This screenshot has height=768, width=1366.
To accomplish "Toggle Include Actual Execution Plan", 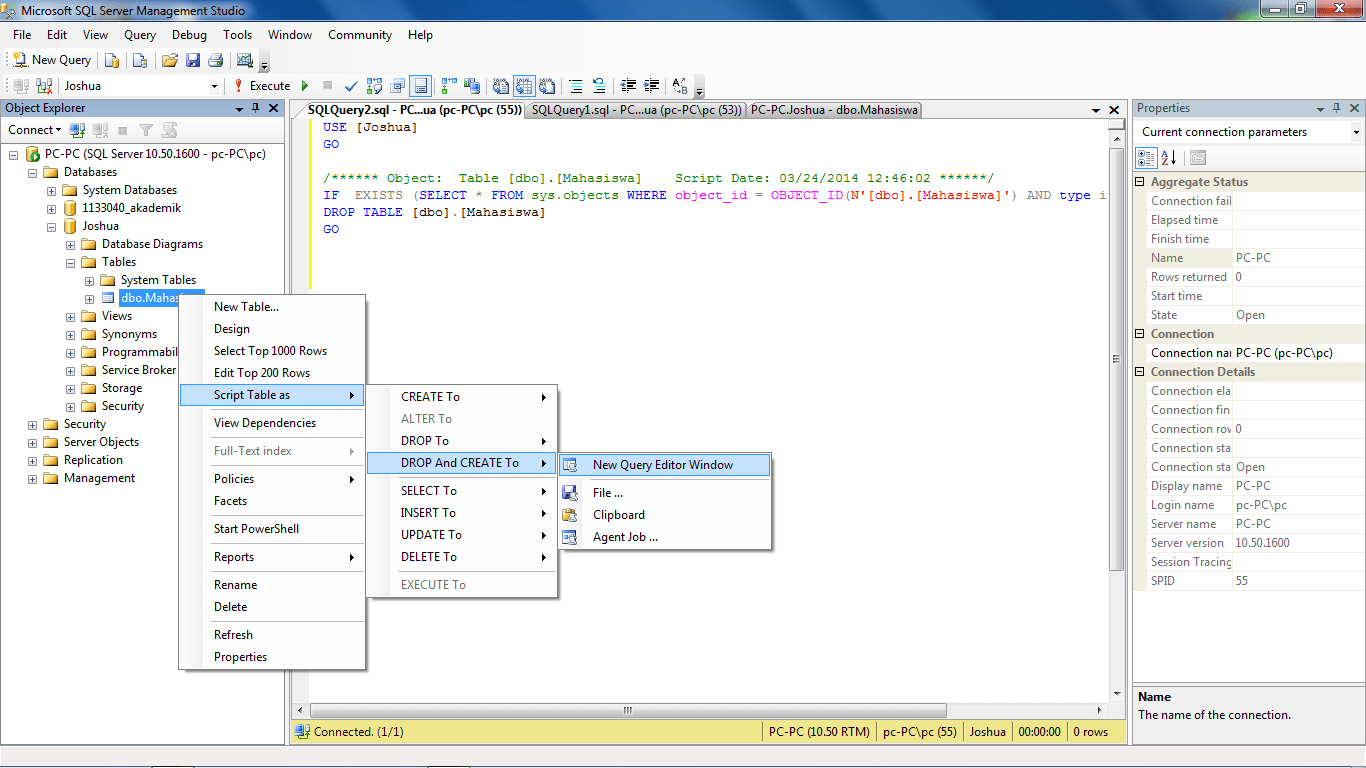I will pos(447,86).
